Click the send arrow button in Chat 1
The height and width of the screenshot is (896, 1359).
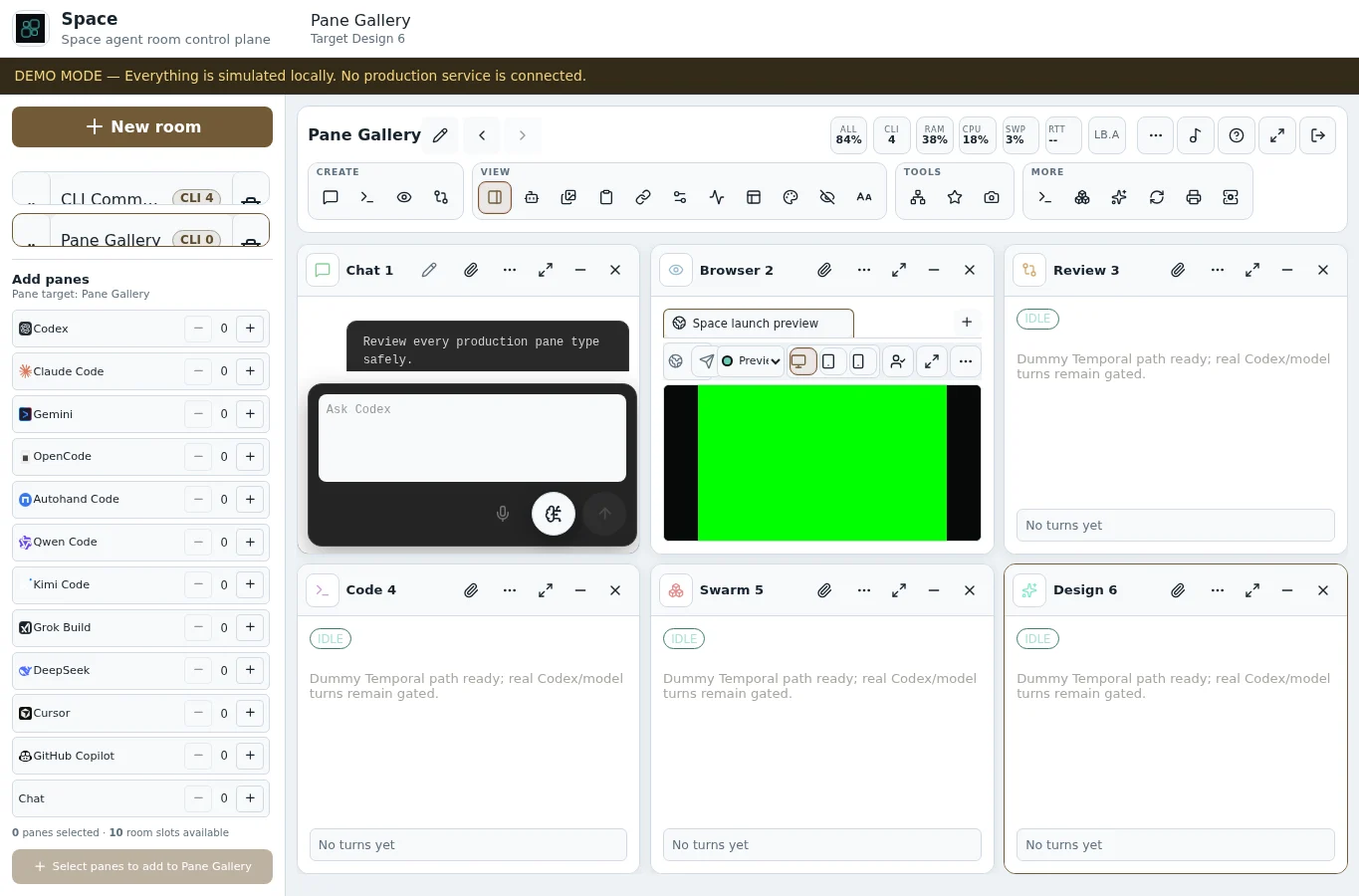(x=604, y=514)
